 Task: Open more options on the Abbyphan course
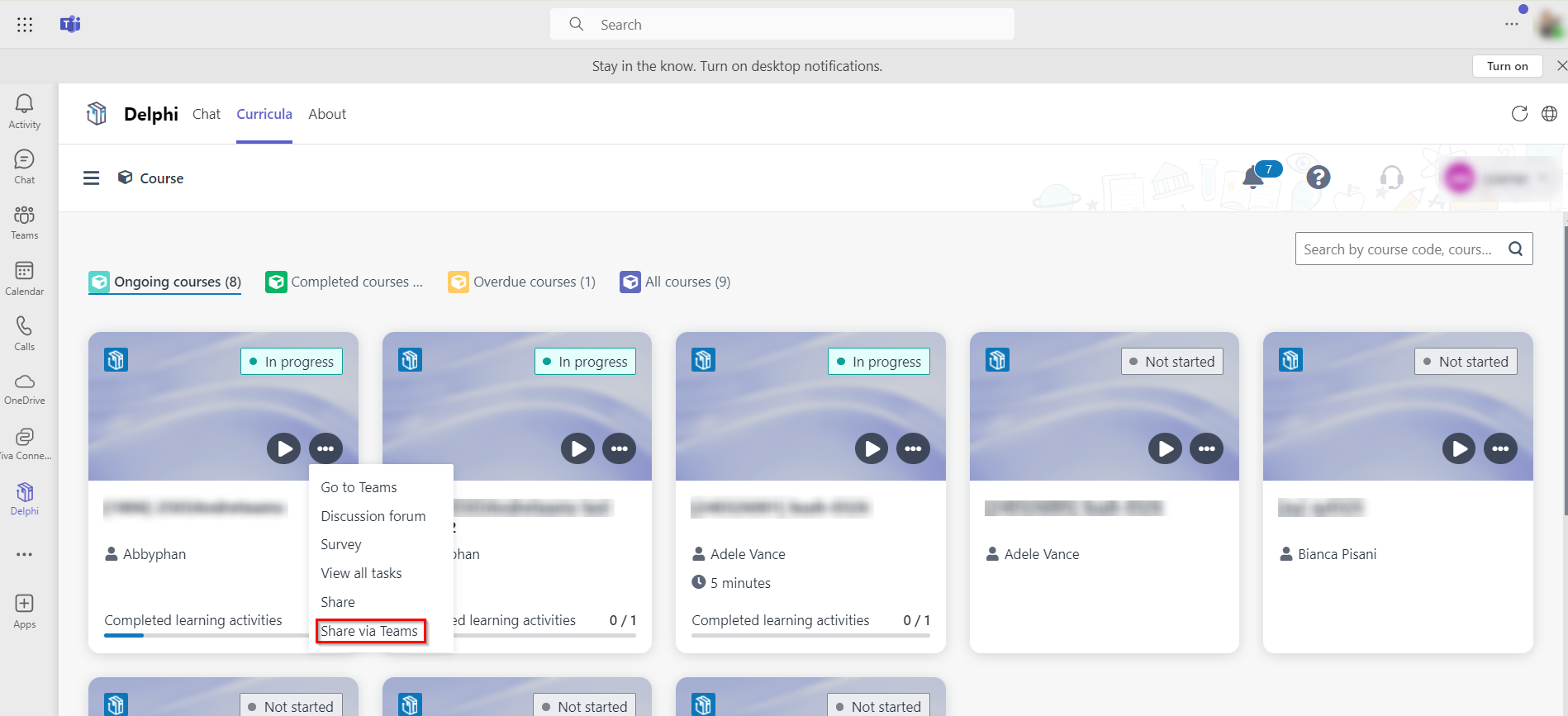[325, 448]
